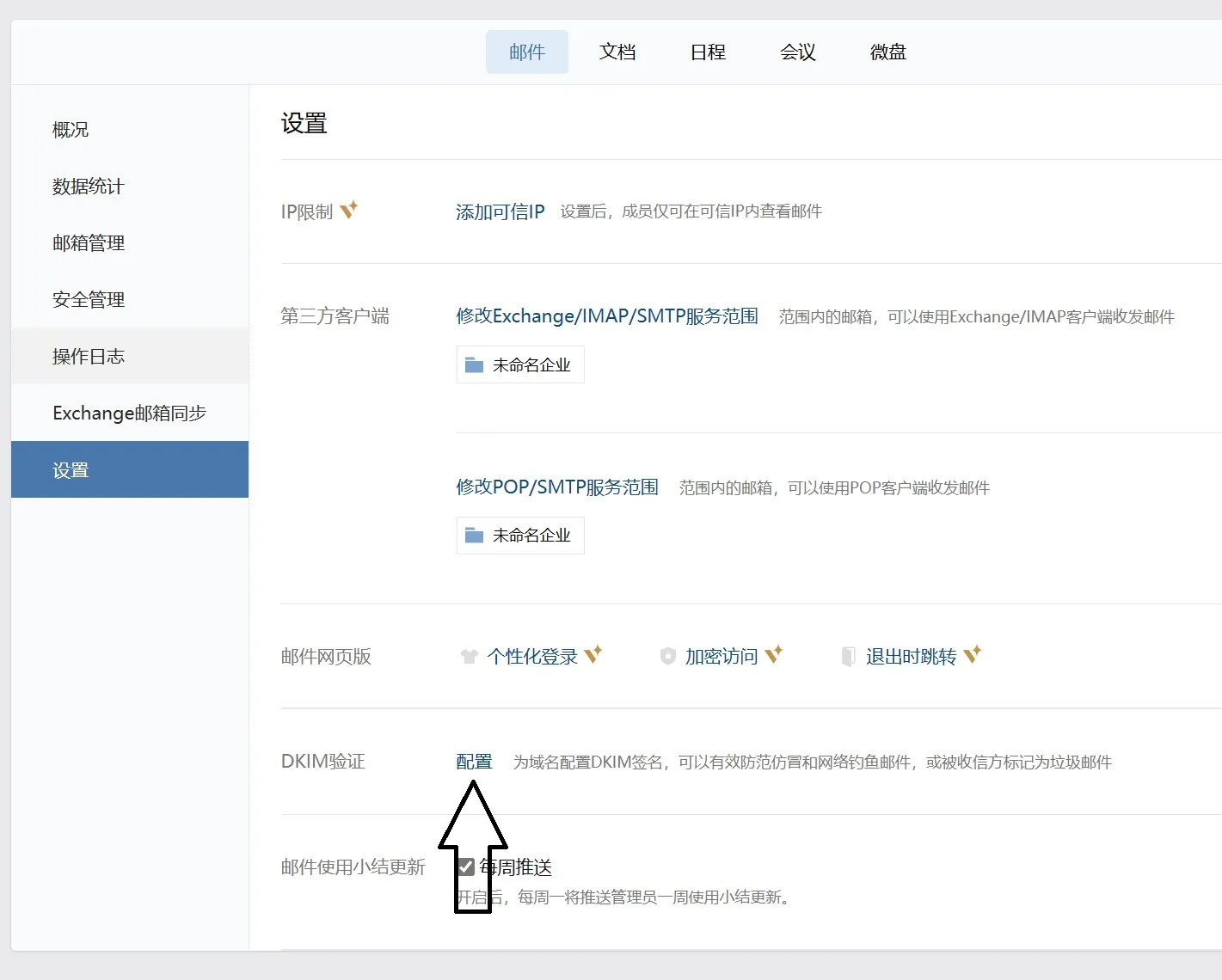Click VIP badge next to 个性化登录
Screen dimensions: 1222x980
click(593, 655)
